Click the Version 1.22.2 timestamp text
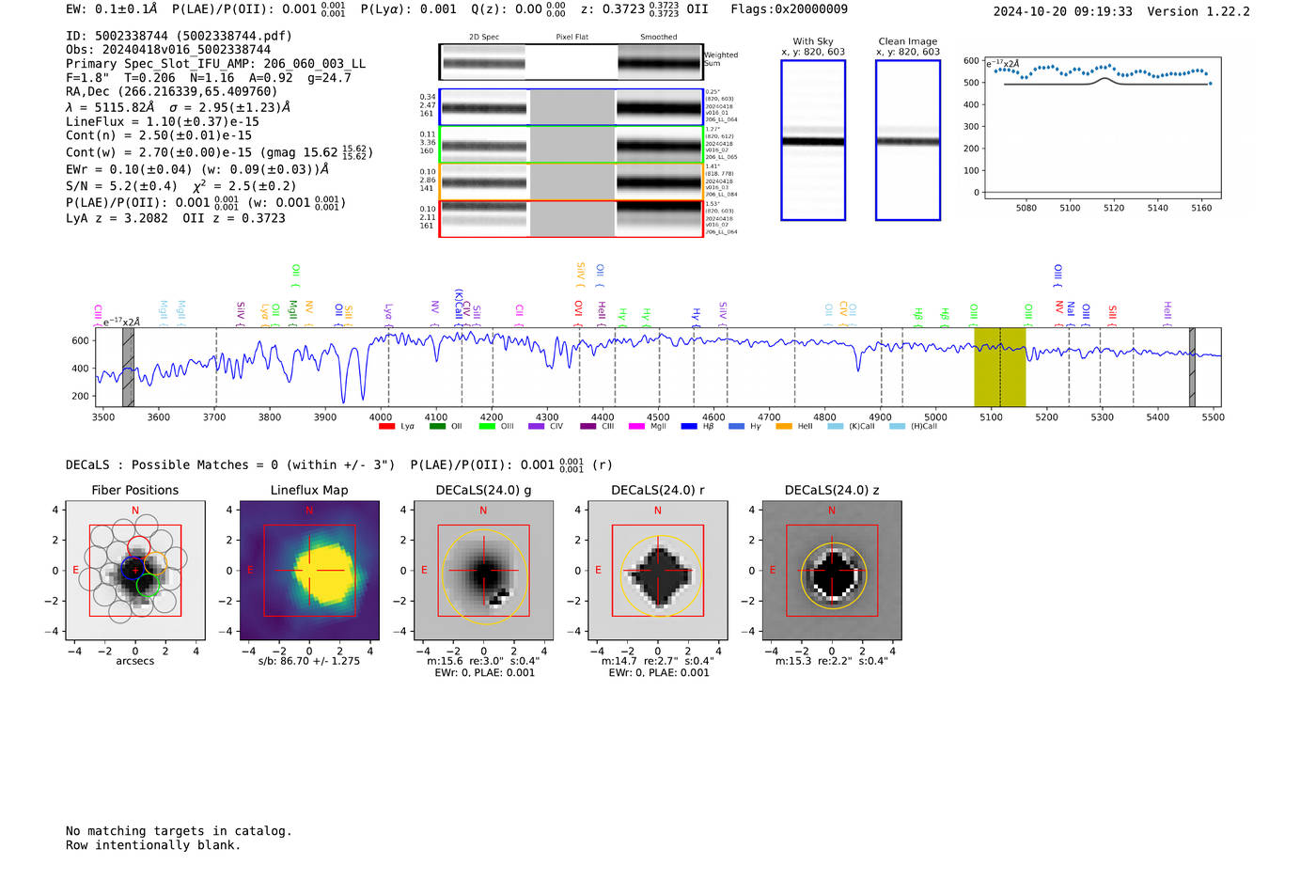 (x=1121, y=11)
